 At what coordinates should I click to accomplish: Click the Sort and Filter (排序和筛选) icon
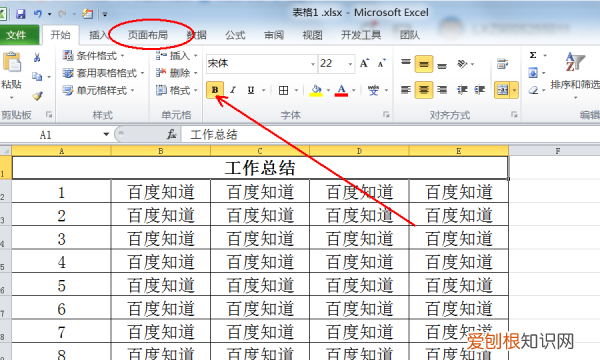(575, 62)
